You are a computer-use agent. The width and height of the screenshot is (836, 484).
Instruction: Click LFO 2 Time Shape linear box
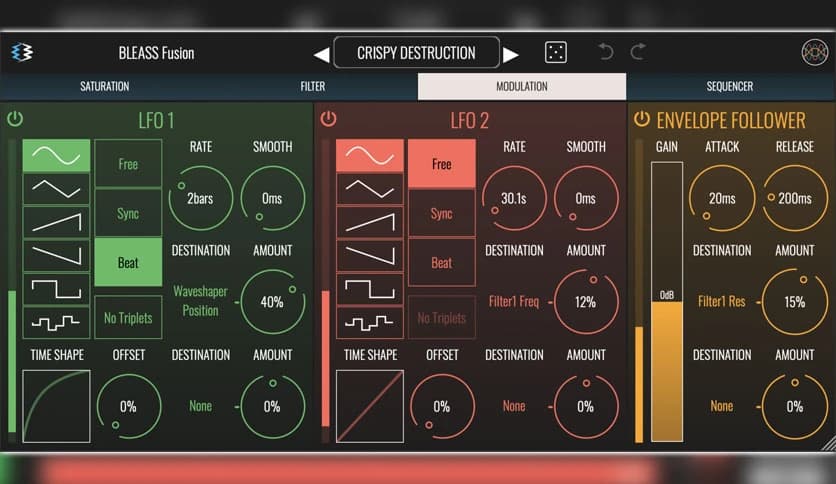pos(369,406)
